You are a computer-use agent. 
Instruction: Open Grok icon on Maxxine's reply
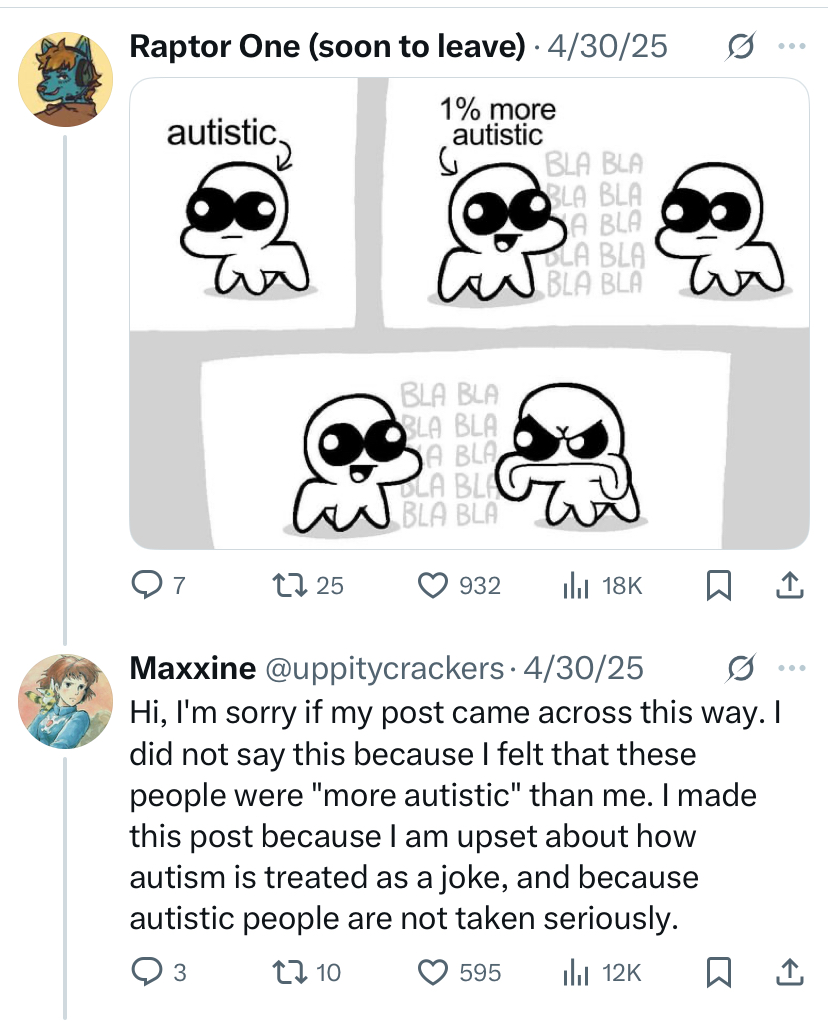point(742,667)
